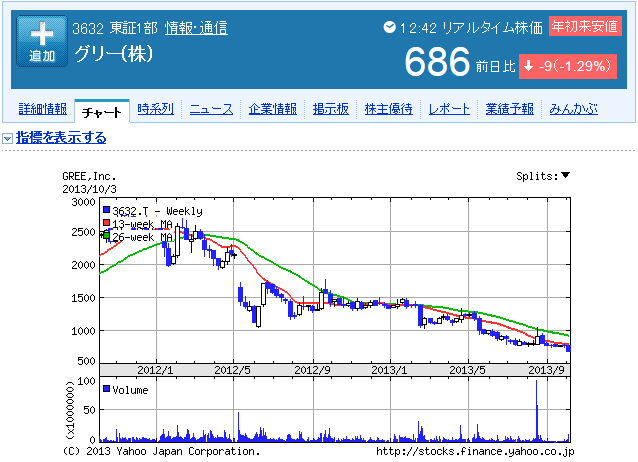The height and width of the screenshot is (462, 638).
Task: Open the みんかぶ tab
Action: tap(574, 109)
